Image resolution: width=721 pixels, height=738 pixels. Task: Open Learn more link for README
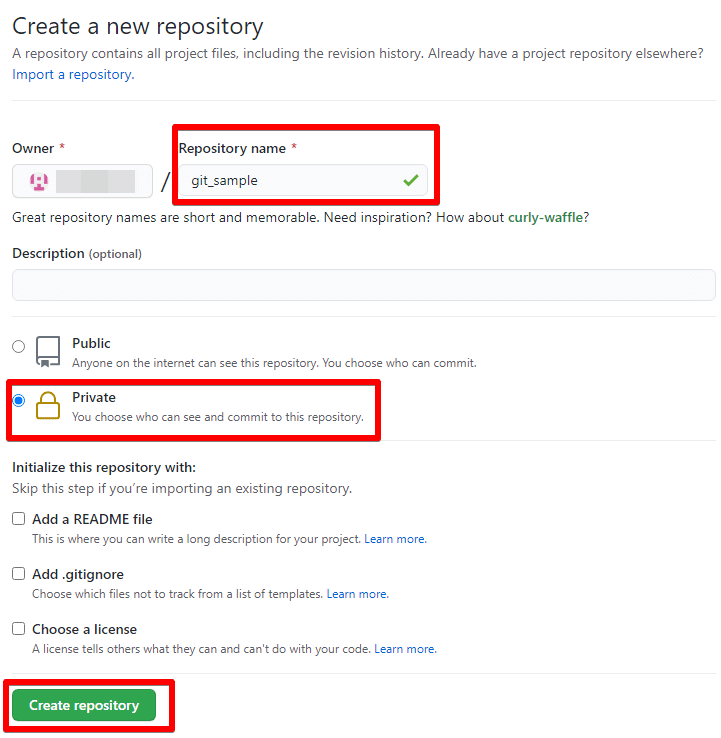[x=395, y=539]
